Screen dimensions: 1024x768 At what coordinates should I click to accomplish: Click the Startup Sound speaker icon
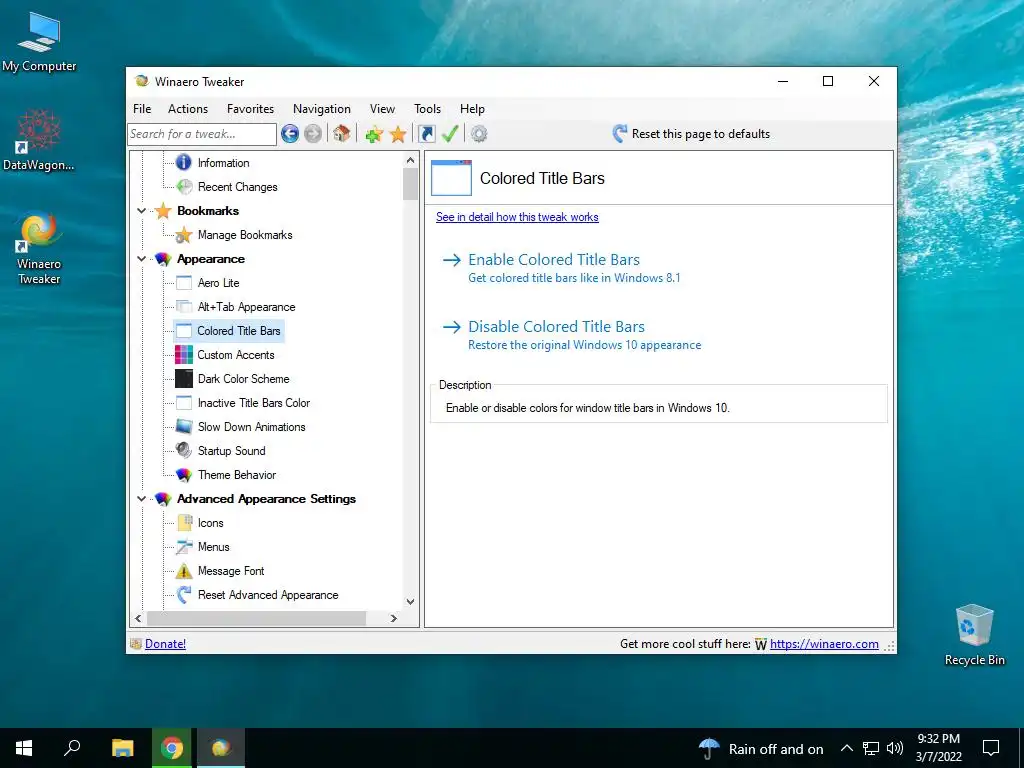[184, 451]
